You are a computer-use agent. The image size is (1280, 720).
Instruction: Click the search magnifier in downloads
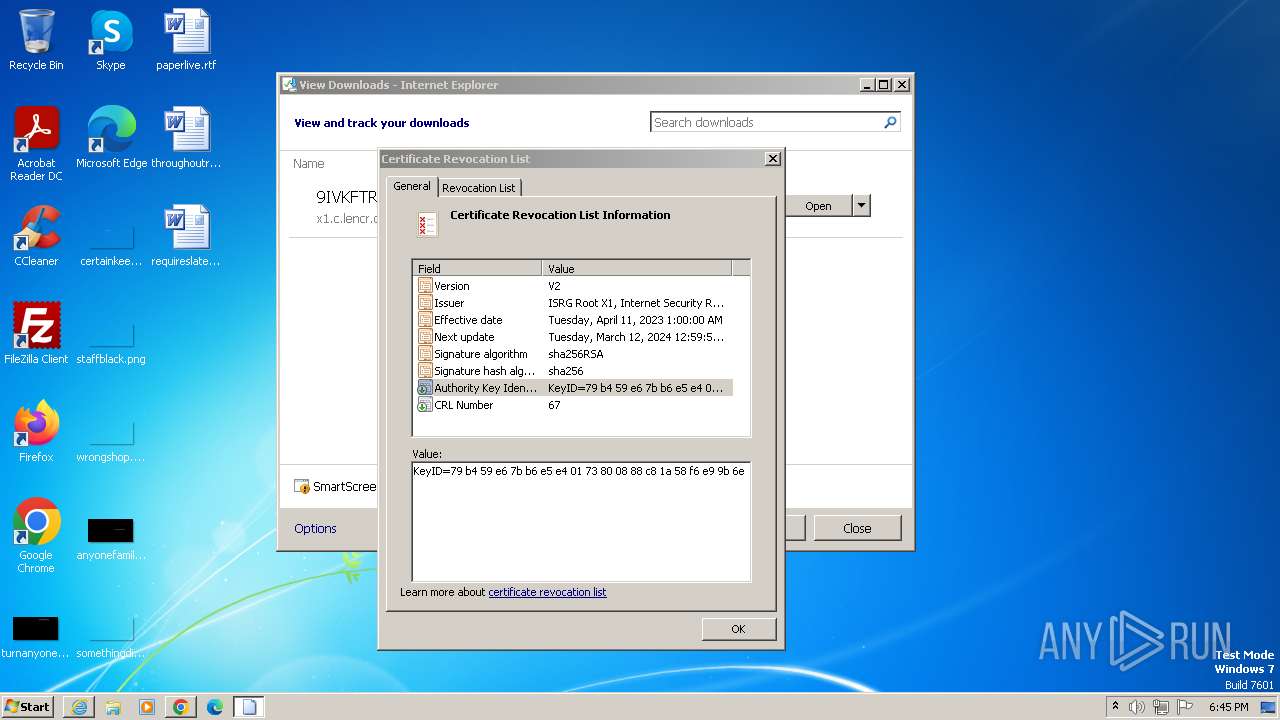[x=890, y=122]
